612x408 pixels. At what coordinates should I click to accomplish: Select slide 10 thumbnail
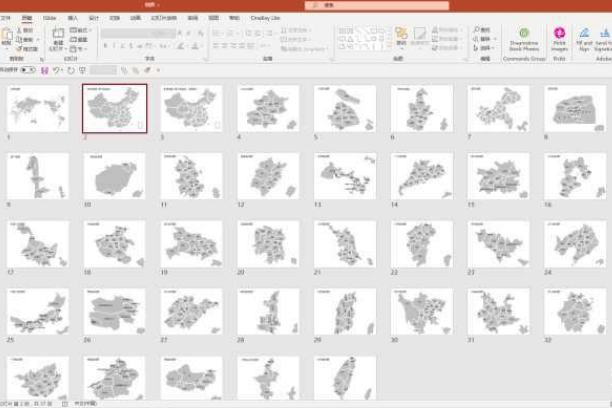[114, 176]
